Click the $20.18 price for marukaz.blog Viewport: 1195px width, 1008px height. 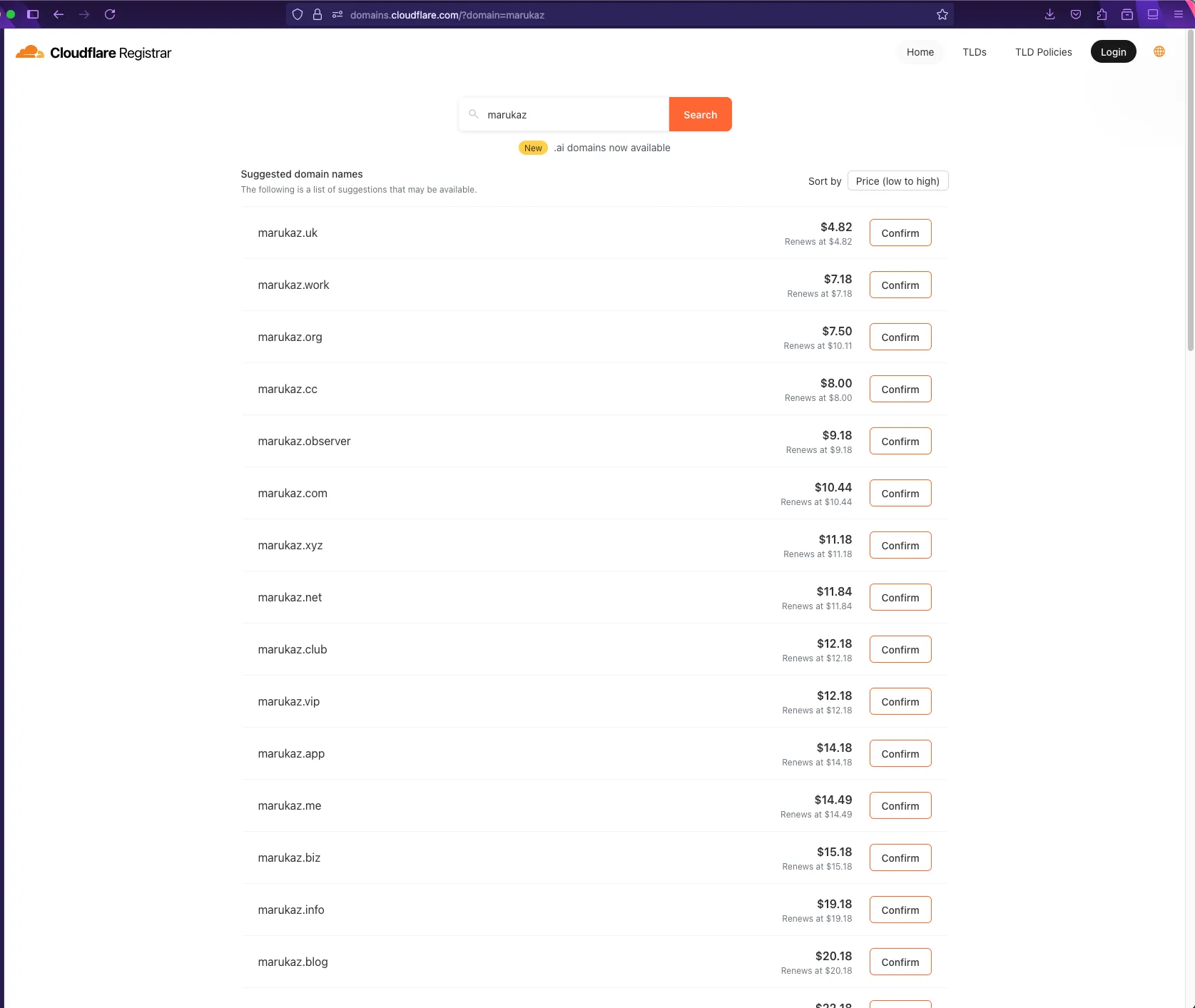833,956
